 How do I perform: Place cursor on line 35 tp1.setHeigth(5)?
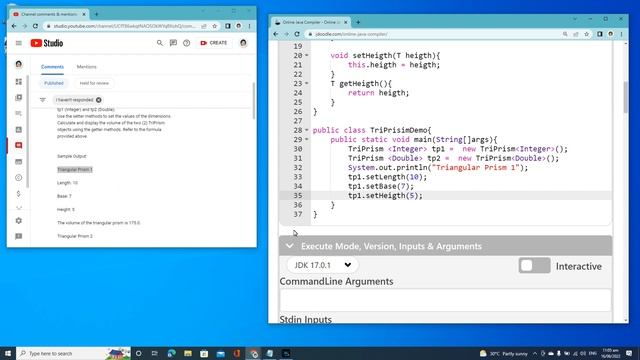click(385, 196)
